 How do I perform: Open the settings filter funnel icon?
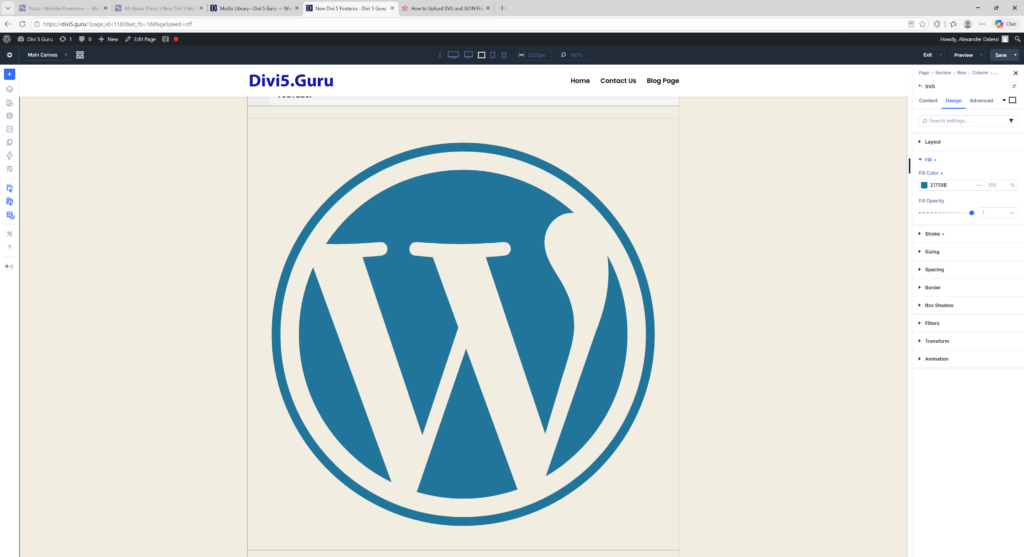(x=1011, y=121)
